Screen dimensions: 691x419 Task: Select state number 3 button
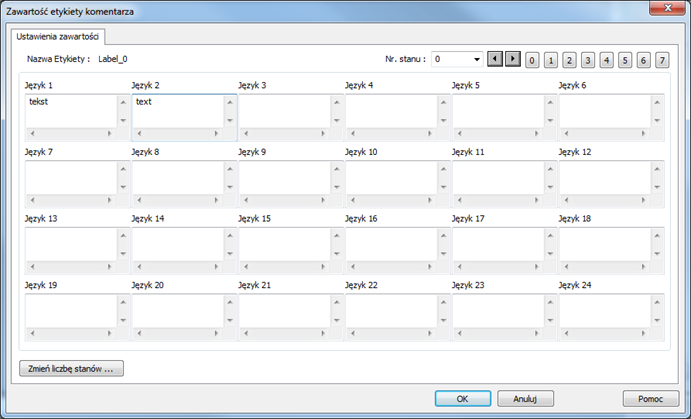(x=587, y=60)
